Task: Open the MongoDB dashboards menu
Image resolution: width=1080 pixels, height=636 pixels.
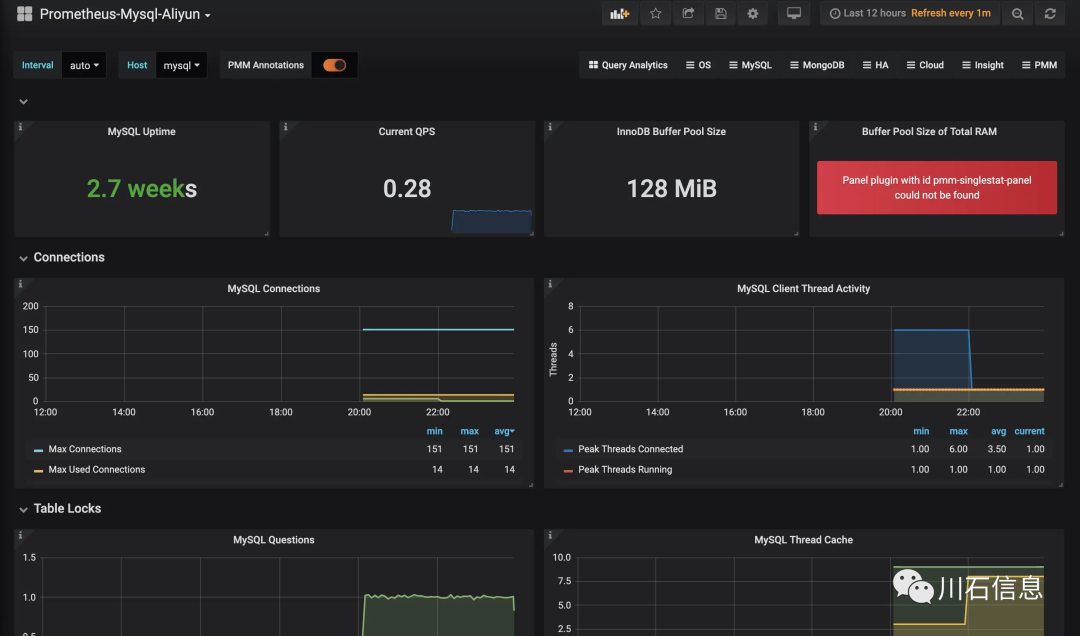Action: [x=817, y=65]
